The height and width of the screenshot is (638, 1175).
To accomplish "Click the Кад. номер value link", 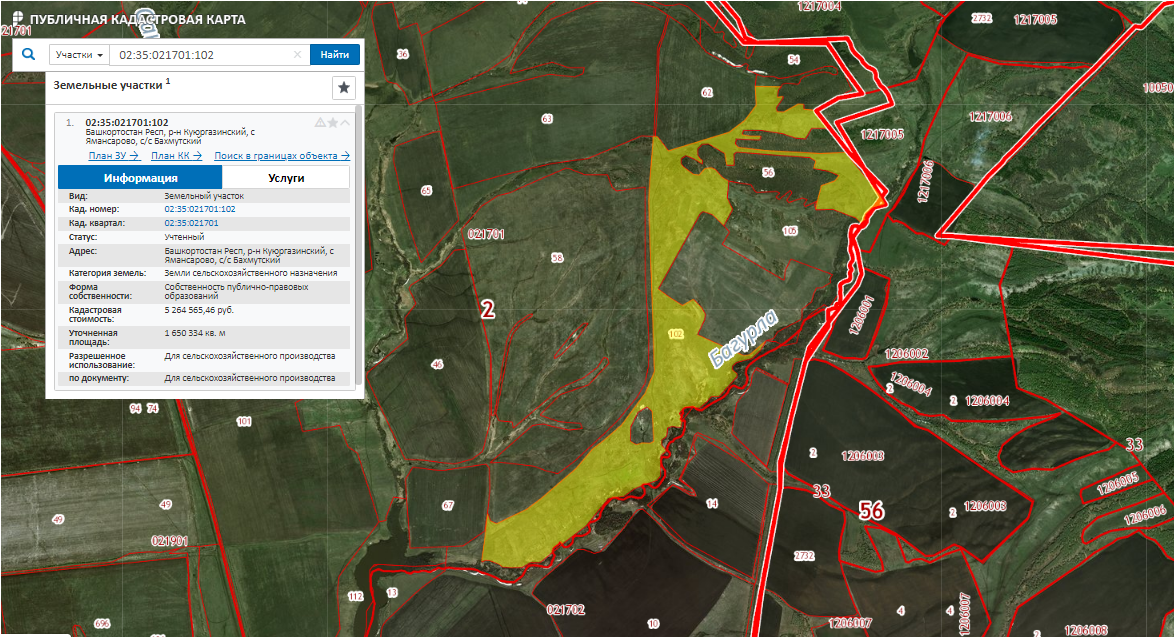I will coord(200,209).
